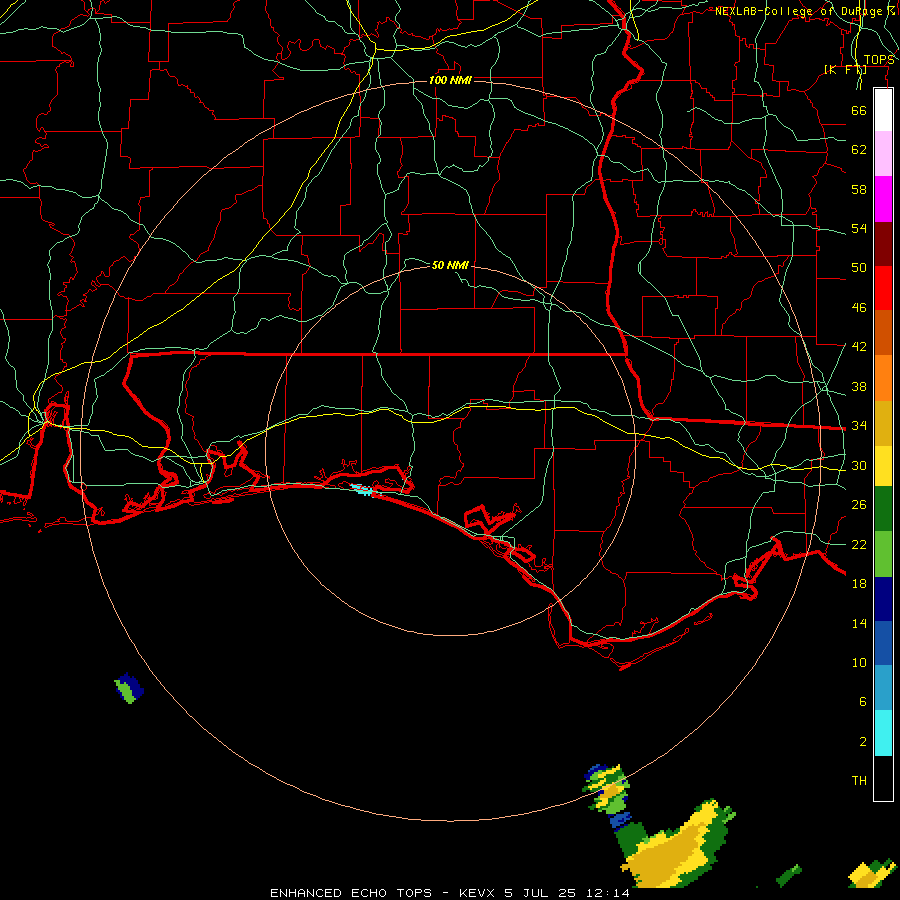Click the legend value 34
900x900 pixels.
pos(859,426)
